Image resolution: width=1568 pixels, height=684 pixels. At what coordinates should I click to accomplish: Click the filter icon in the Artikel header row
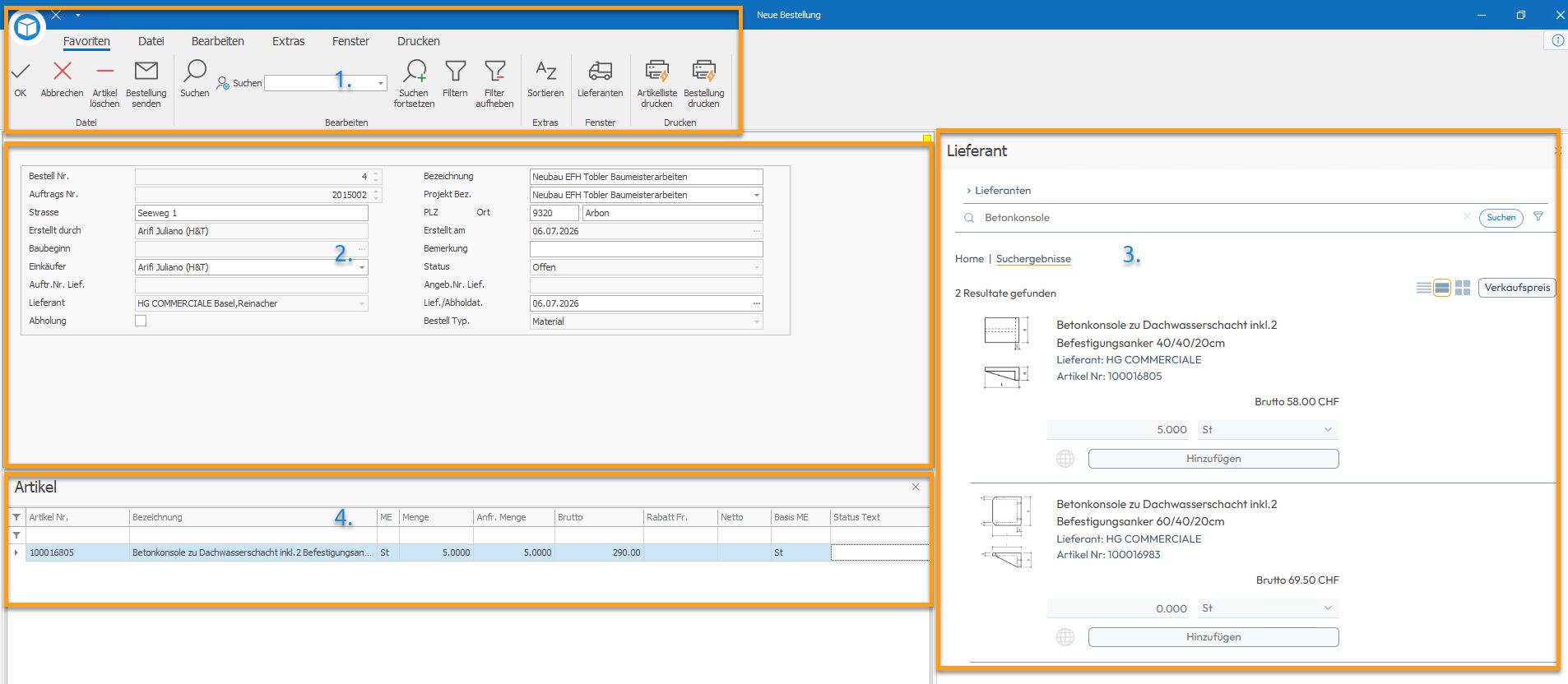[x=16, y=517]
